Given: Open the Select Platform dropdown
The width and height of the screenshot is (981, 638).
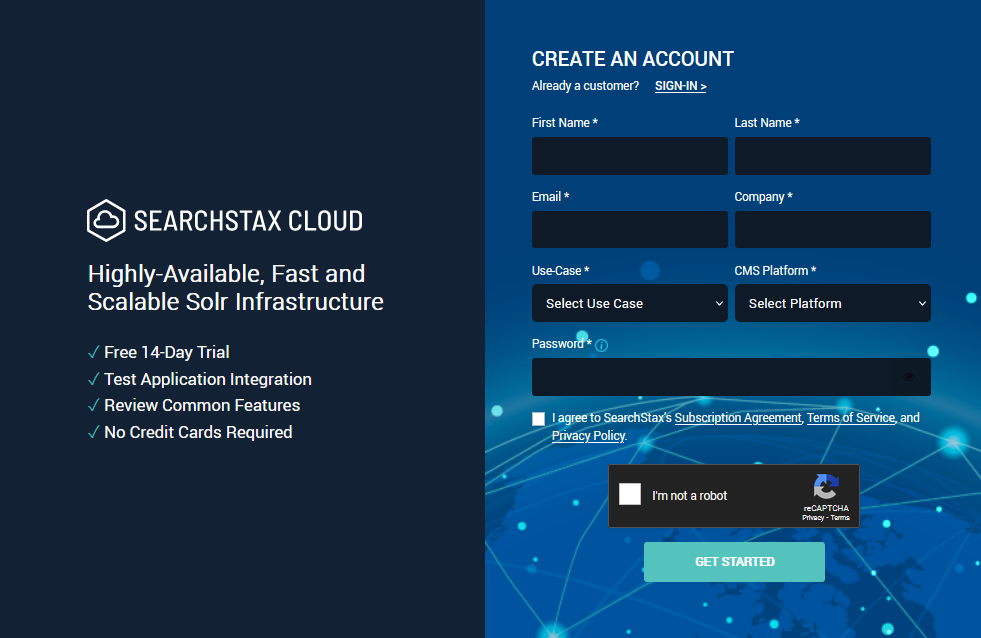Looking at the screenshot, I should click(x=832, y=303).
